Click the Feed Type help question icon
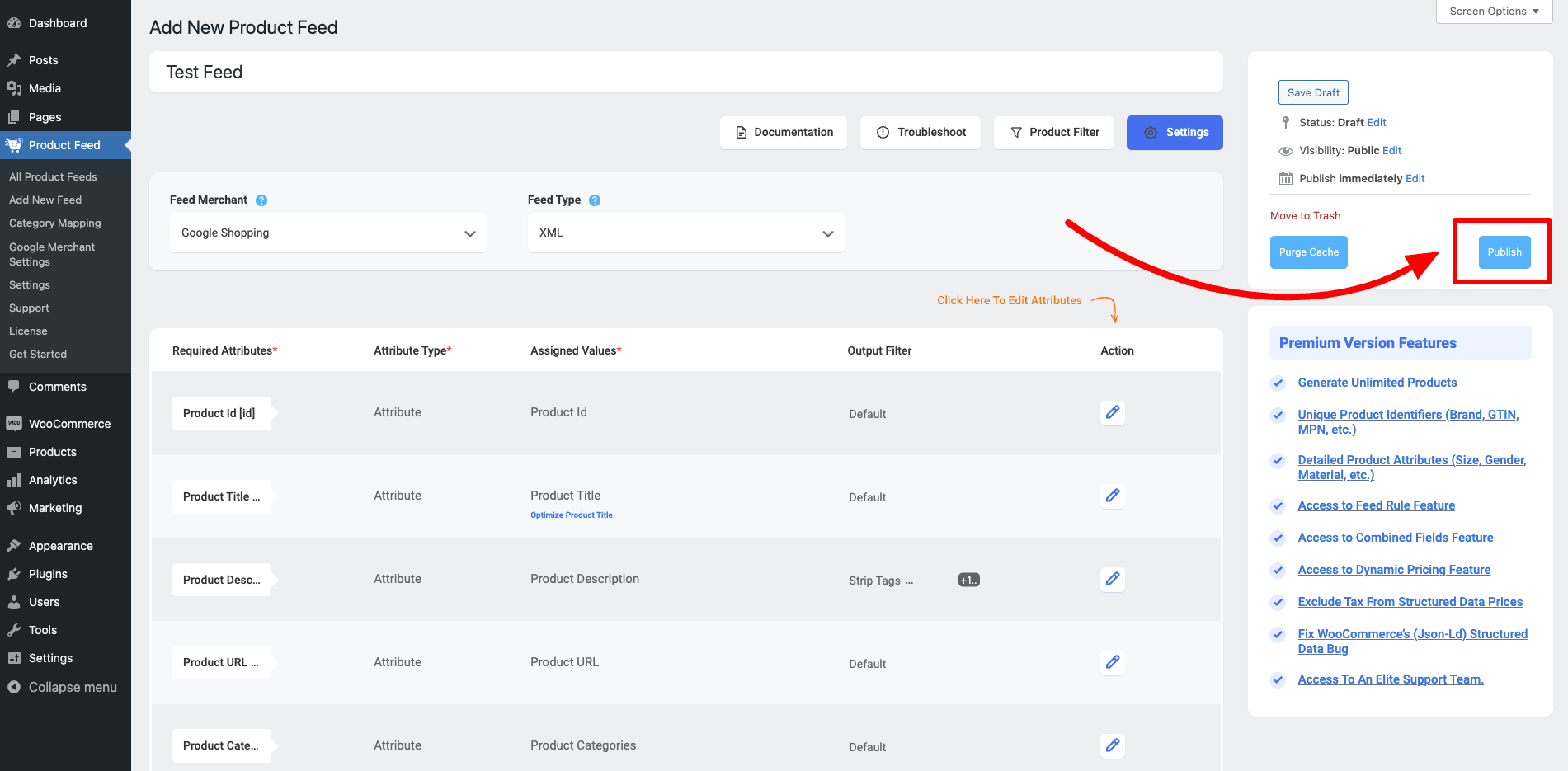This screenshot has width=1568, height=771. tap(595, 200)
